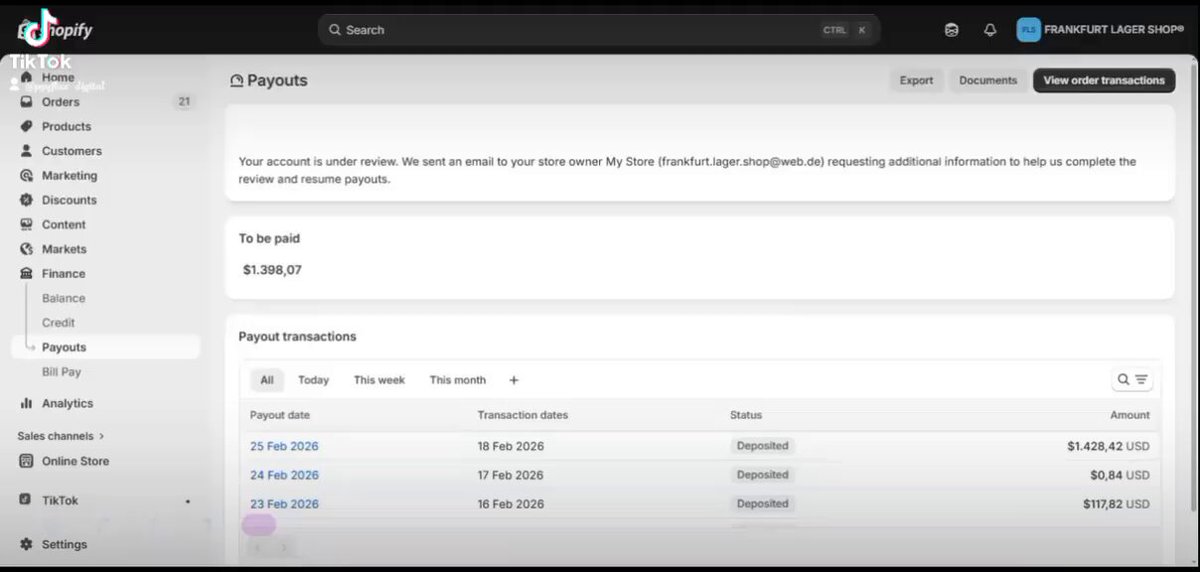Viewport: 1200px width, 572px height.
Task: Expand Sales channels chevron
Action: pyautogui.click(x=101, y=437)
